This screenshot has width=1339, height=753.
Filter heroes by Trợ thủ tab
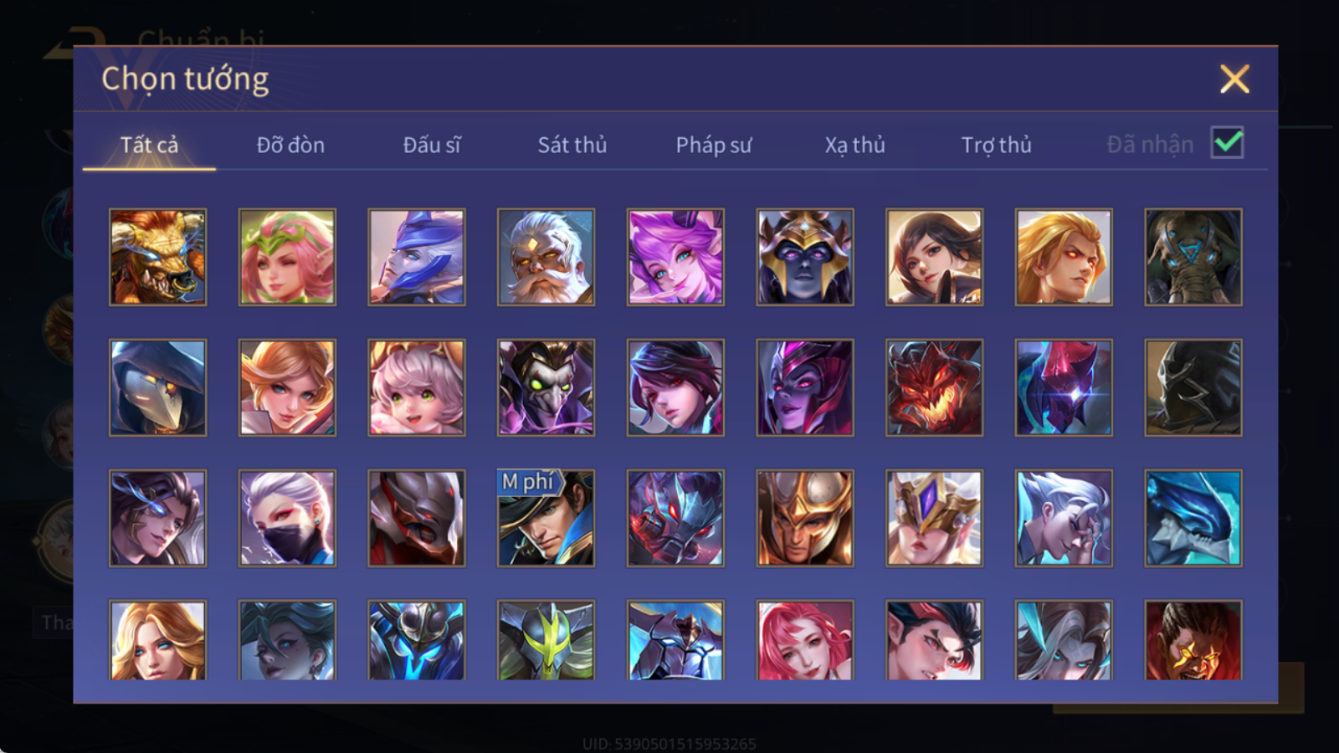[996, 145]
